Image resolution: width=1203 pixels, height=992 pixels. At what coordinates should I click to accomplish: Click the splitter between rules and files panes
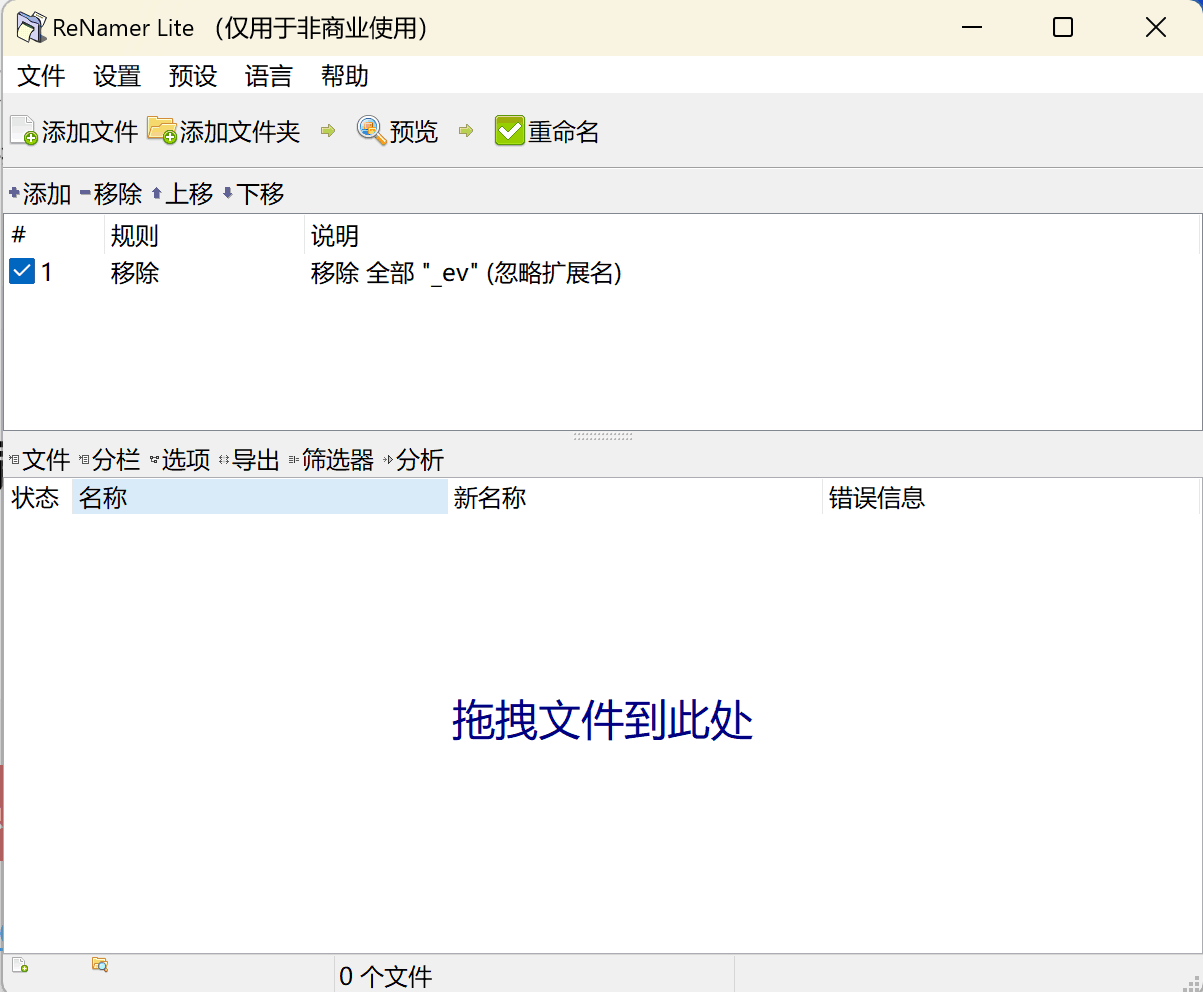click(602, 437)
